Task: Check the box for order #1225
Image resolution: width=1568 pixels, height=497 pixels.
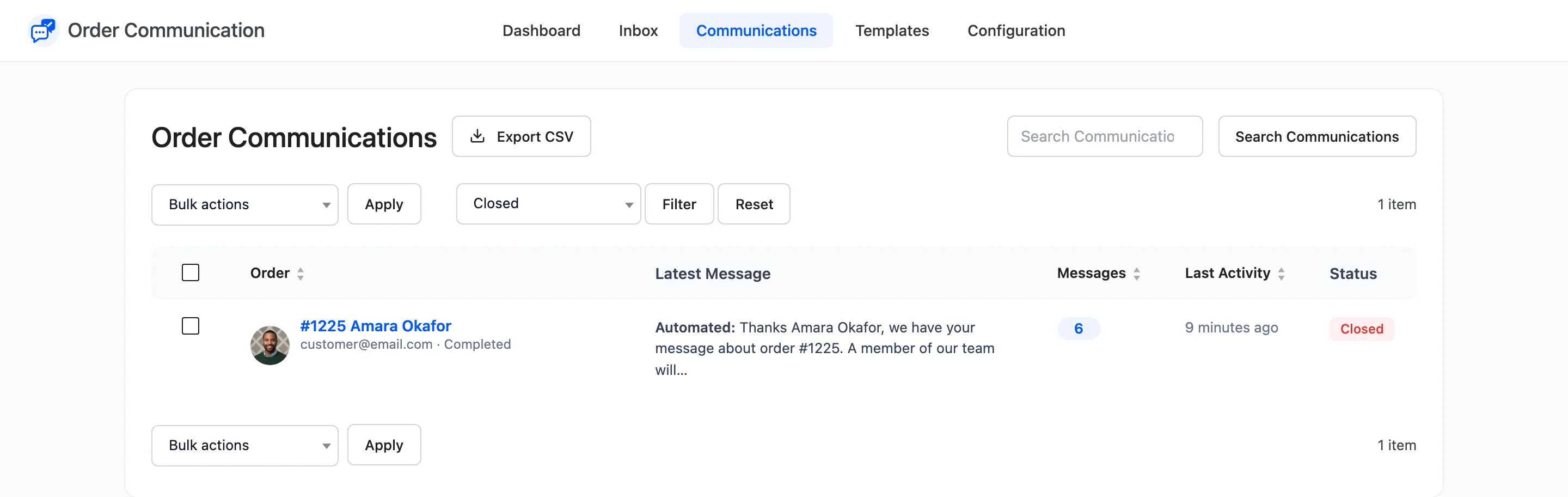Action: (x=191, y=326)
